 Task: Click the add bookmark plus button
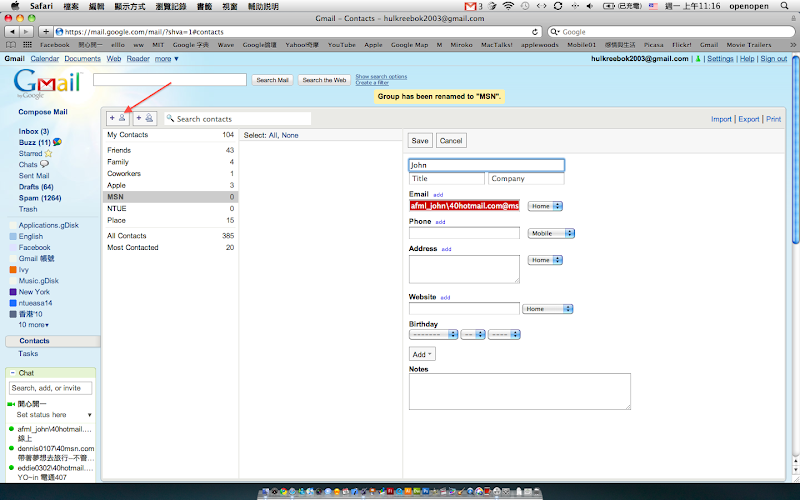coord(45,32)
